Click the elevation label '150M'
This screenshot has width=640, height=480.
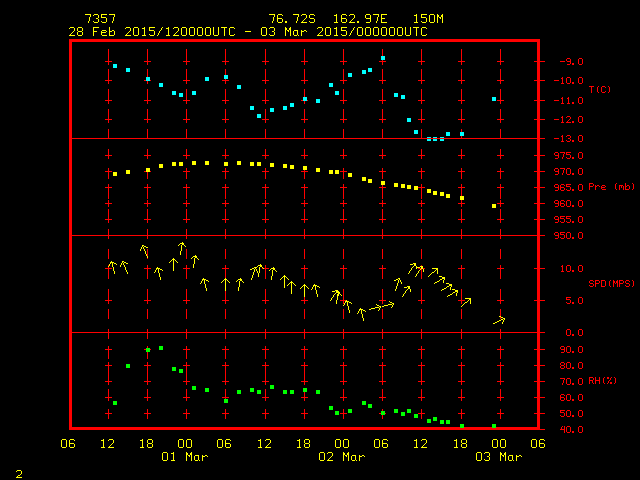[428, 19]
